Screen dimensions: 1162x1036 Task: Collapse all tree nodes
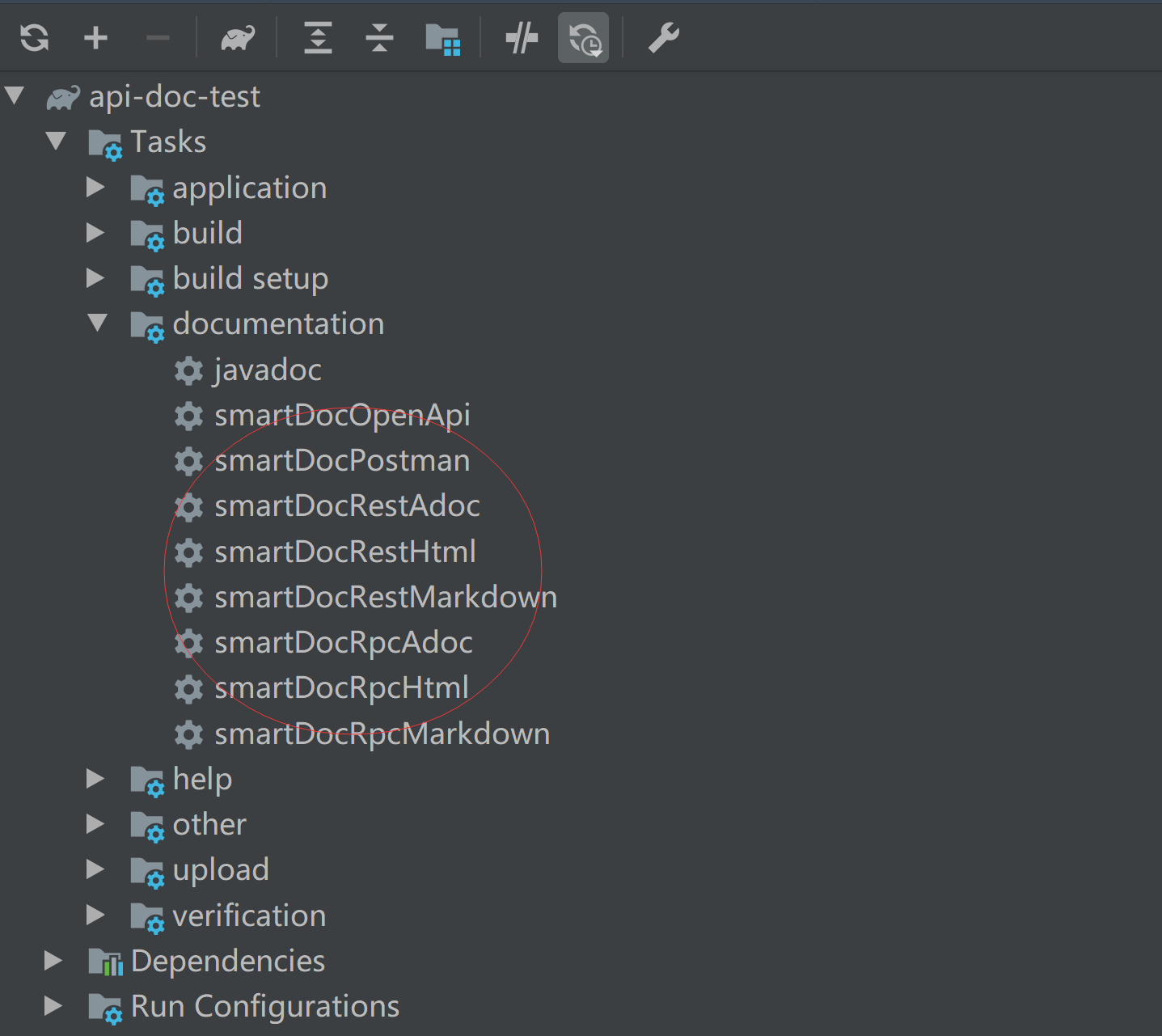point(379,38)
